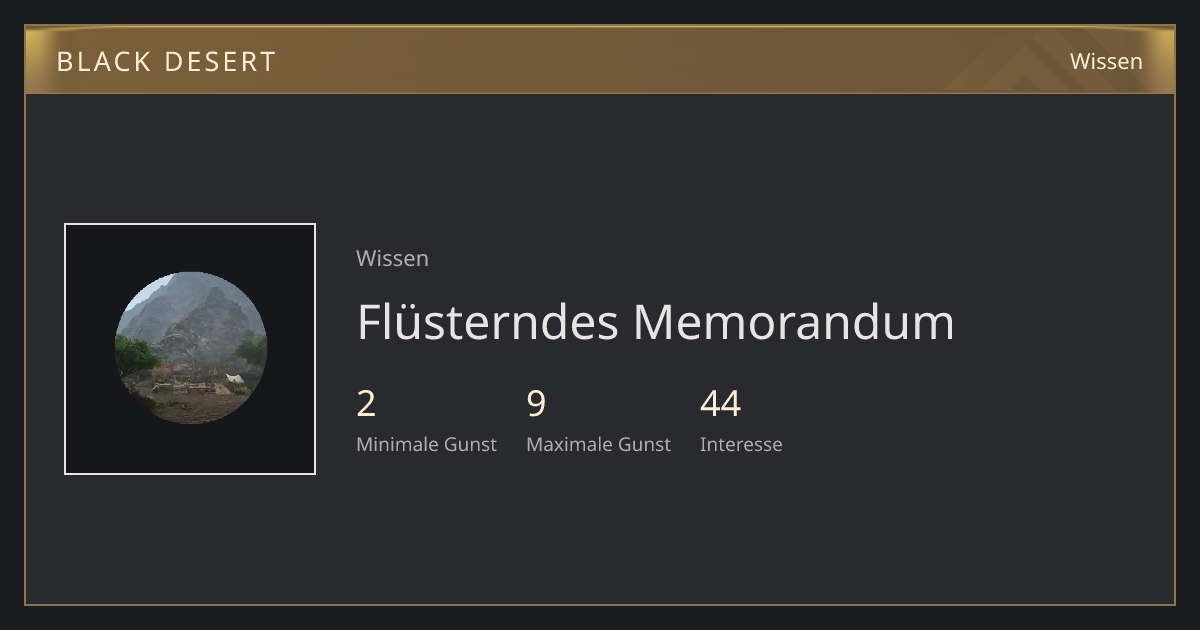
Task: Click the word Memorandum in the heading
Action: 793,322
